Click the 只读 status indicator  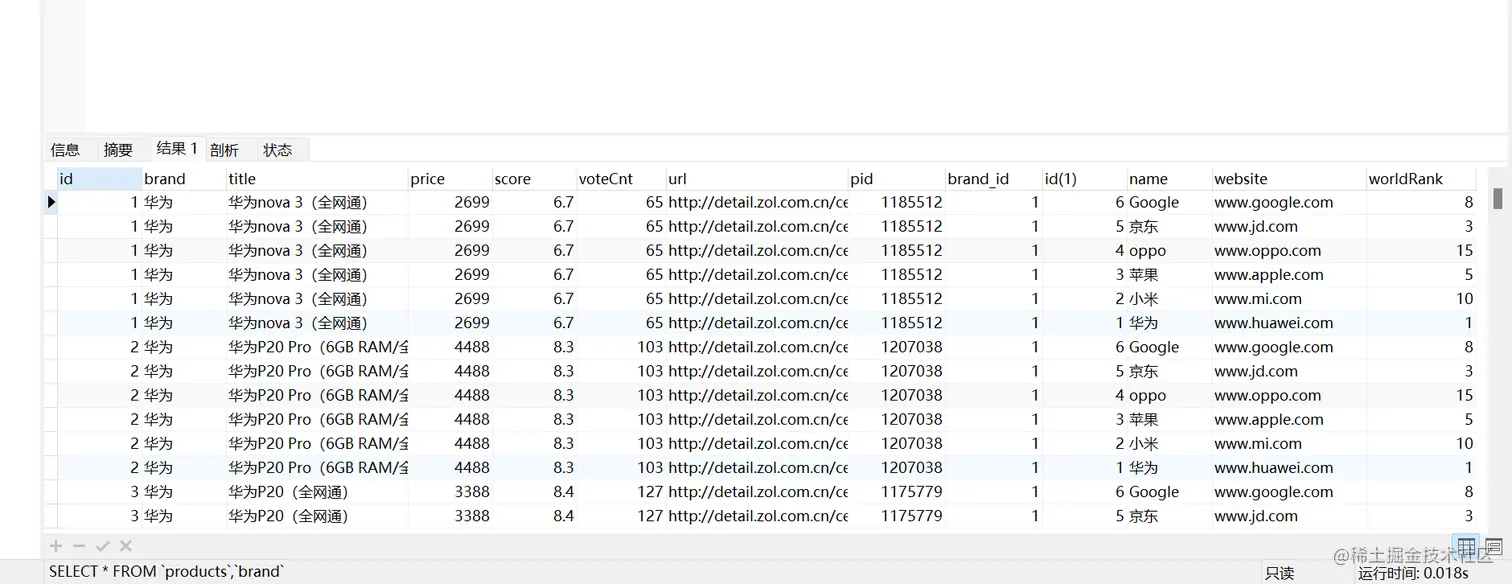[x=1279, y=573]
